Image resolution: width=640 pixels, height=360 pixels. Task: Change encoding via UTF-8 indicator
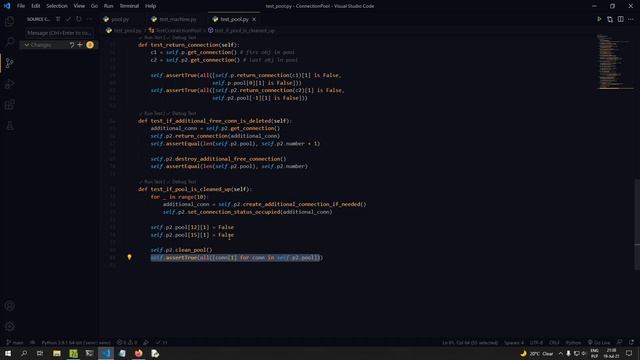tap(536, 342)
